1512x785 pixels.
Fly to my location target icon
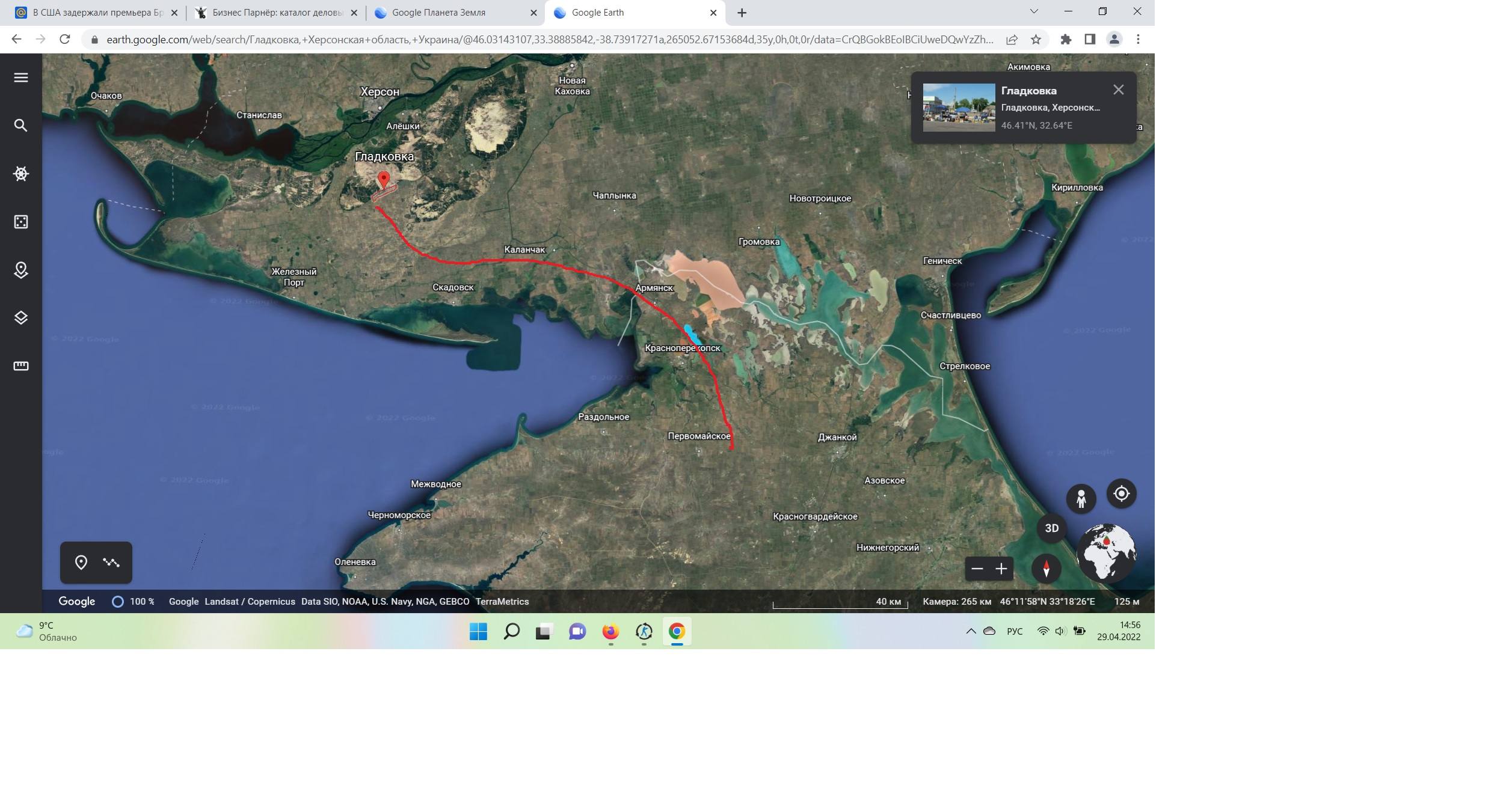coord(1122,494)
